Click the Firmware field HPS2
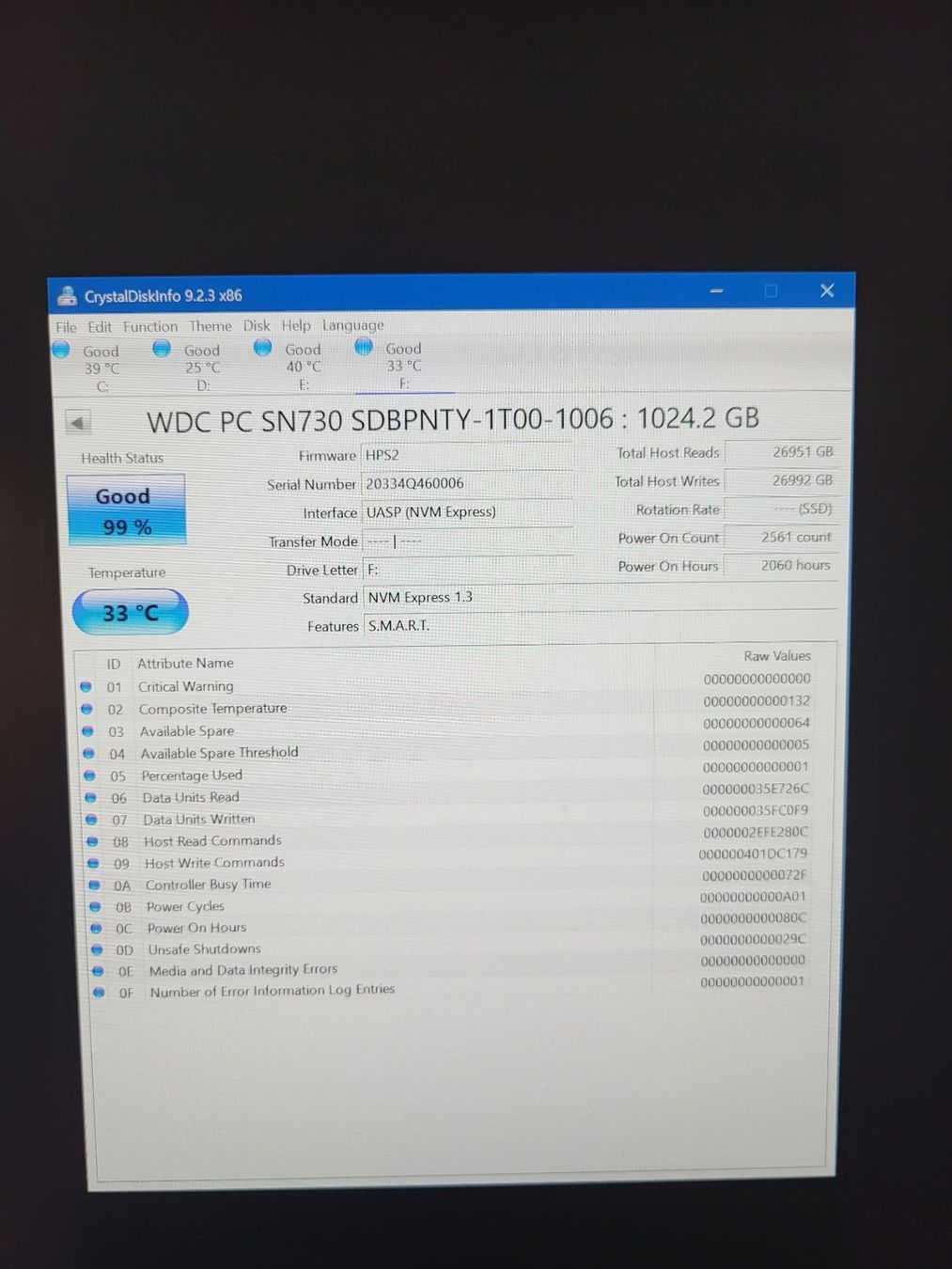Screen dimensions: 952x1269 [x=466, y=455]
